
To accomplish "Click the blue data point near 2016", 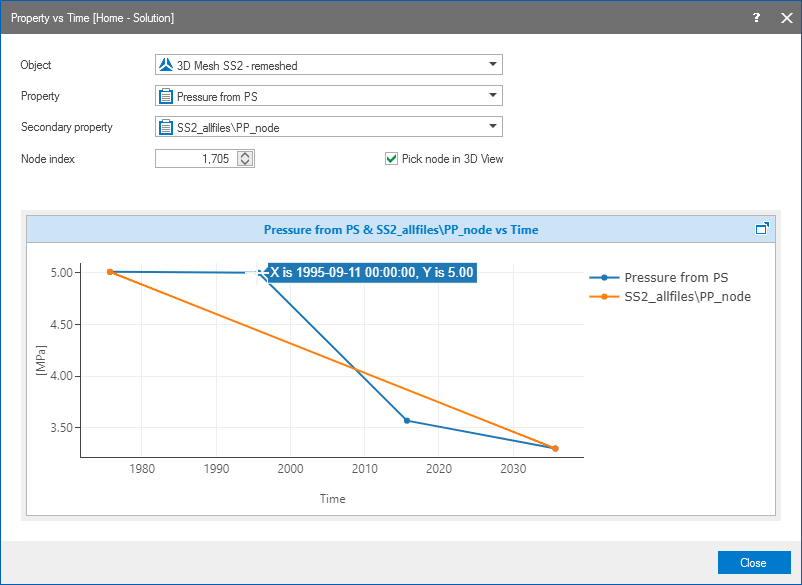I will [406, 420].
